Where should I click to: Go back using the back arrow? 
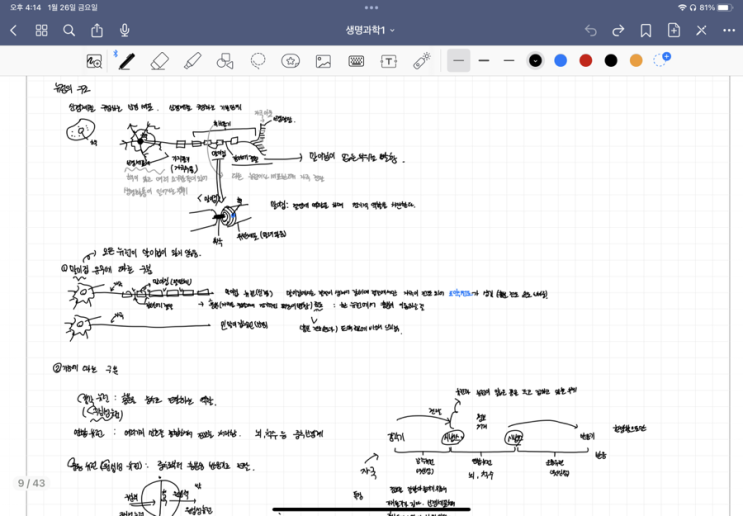14,31
